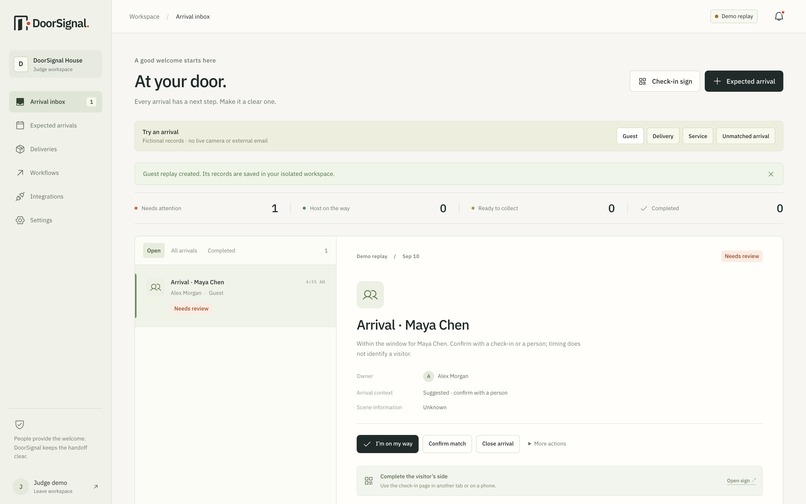Click the Confirm match button

[x=447, y=444]
